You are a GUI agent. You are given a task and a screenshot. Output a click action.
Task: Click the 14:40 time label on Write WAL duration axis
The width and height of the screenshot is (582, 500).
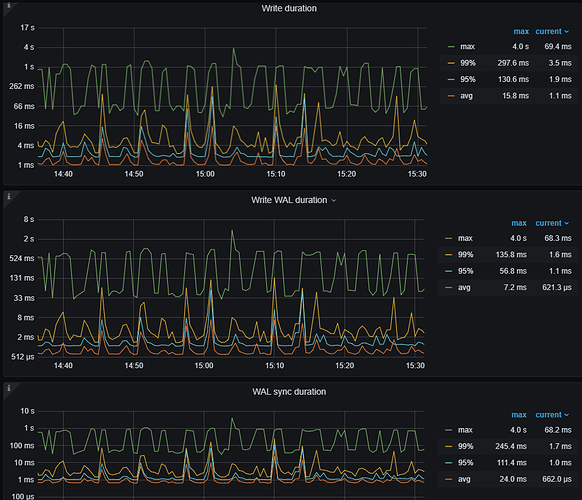(x=63, y=366)
